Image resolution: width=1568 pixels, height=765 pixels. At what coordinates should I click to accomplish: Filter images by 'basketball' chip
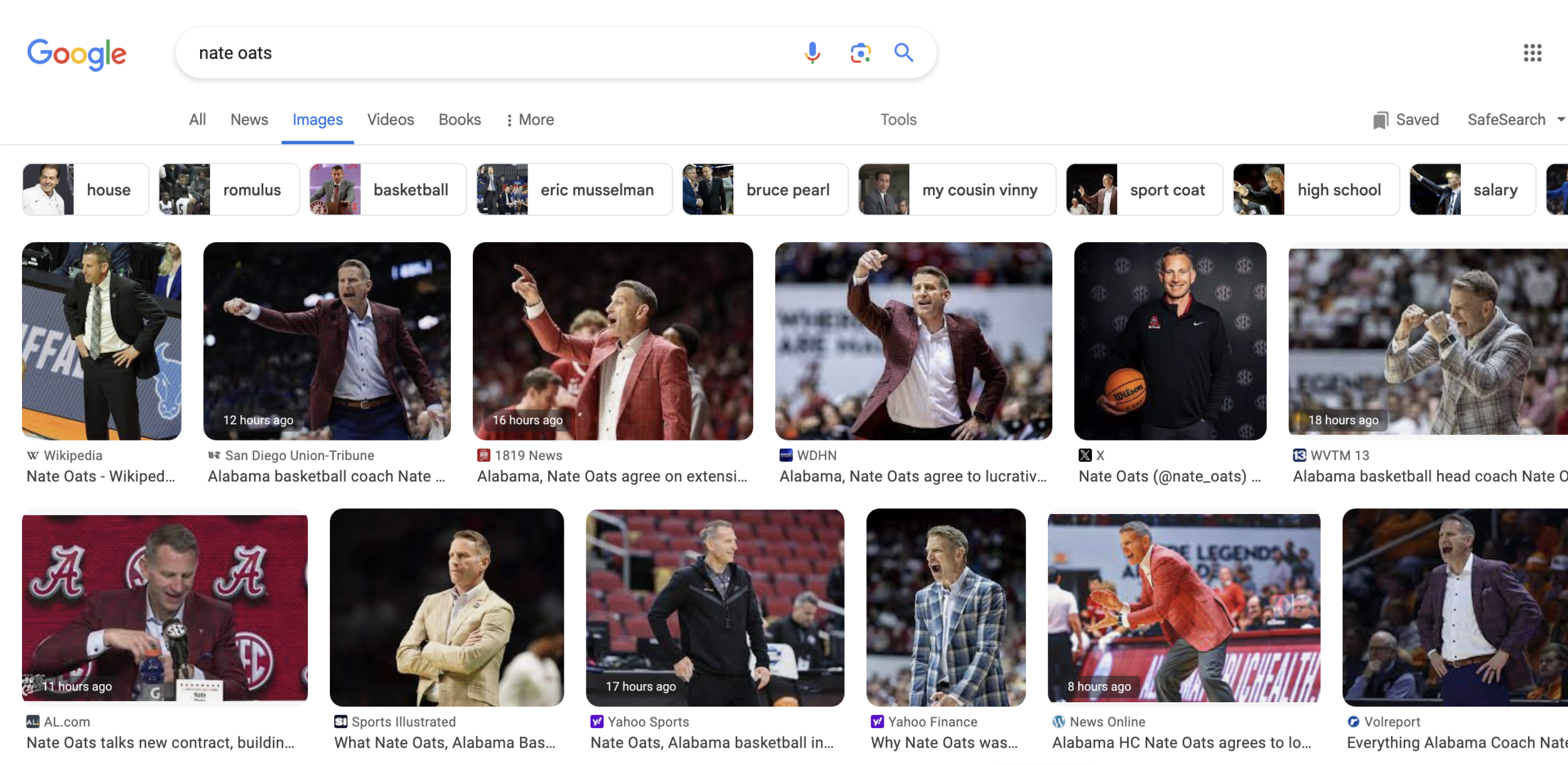388,190
